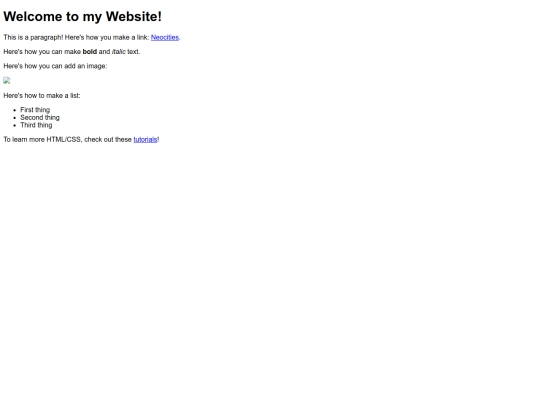Click the italic word in second paragraph
Screen dimensions: 540x405
[118, 52]
